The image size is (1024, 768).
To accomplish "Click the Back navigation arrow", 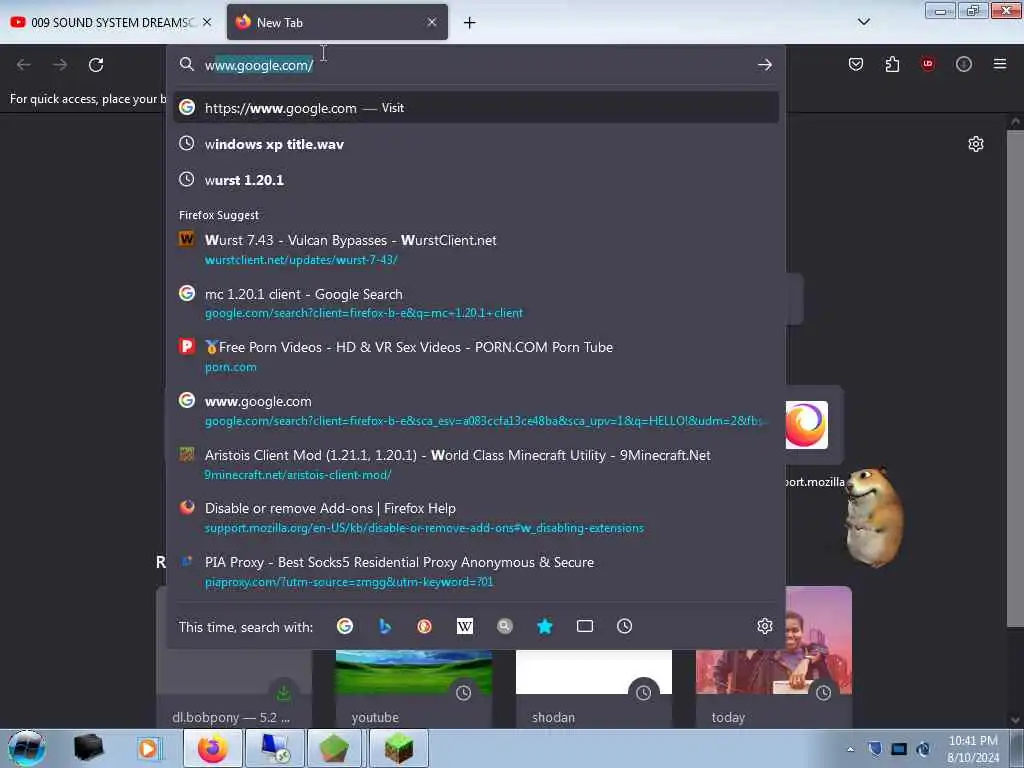I will click(24, 65).
